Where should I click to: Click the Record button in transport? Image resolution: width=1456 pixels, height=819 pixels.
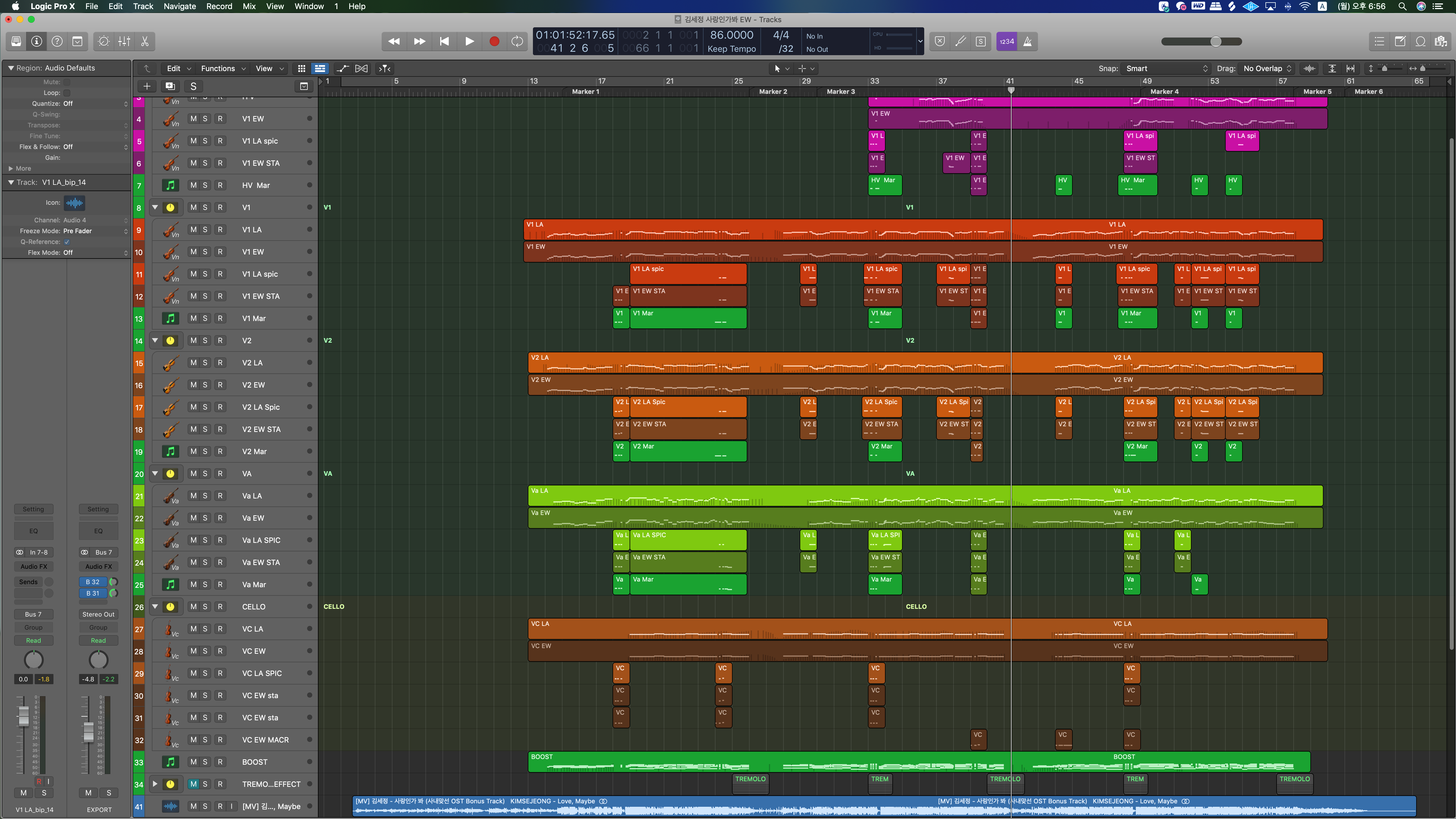494,41
